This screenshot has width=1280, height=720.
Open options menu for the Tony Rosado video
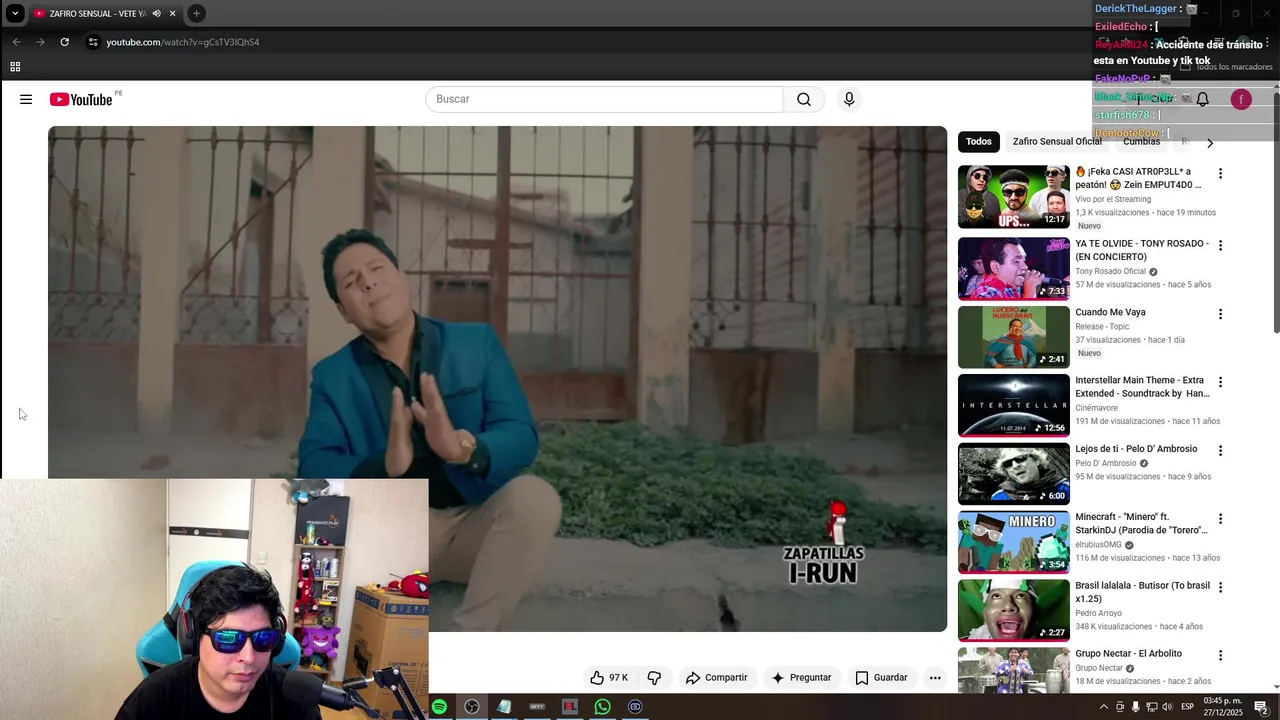click(x=1220, y=245)
